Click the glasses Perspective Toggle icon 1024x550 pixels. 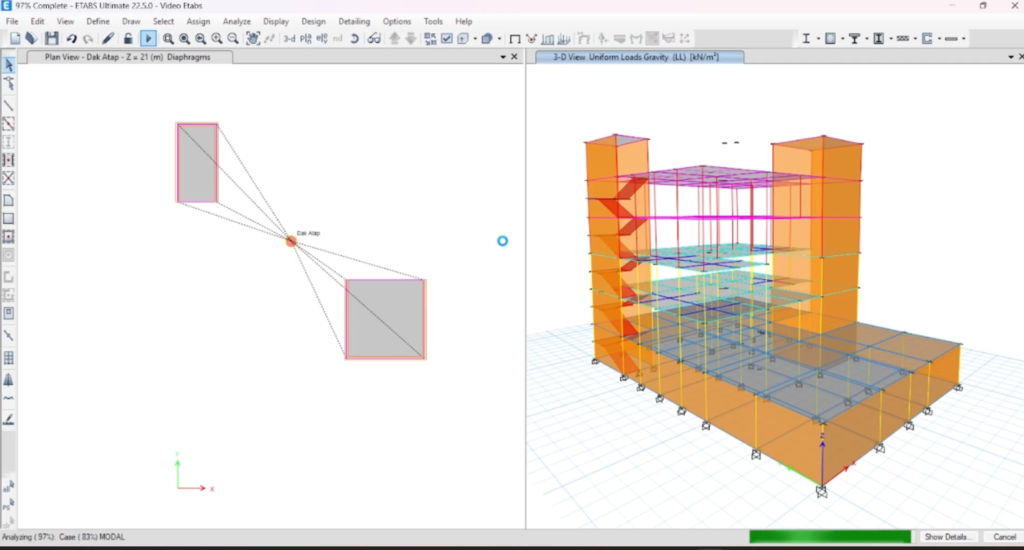(x=374, y=39)
